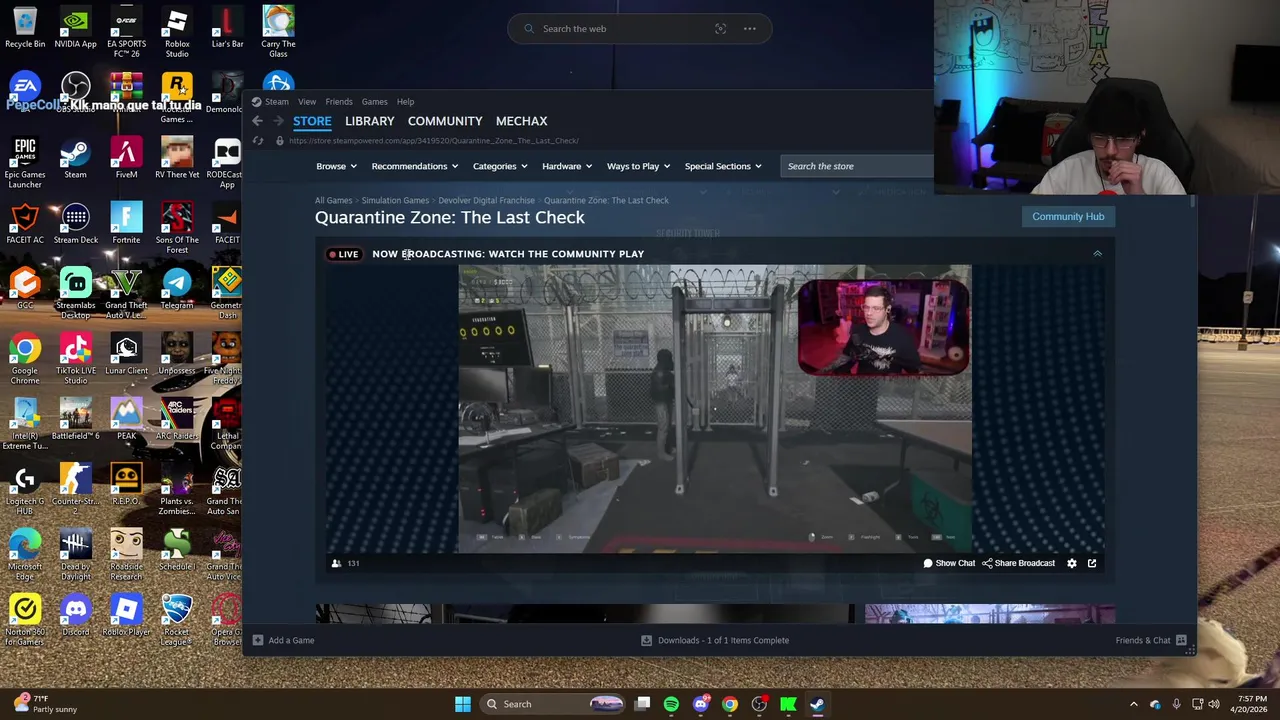Image resolution: width=1280 pixels, height=720 pixels.
Task: Open the Friends menu in Steam
Action: tap(338, 102)
